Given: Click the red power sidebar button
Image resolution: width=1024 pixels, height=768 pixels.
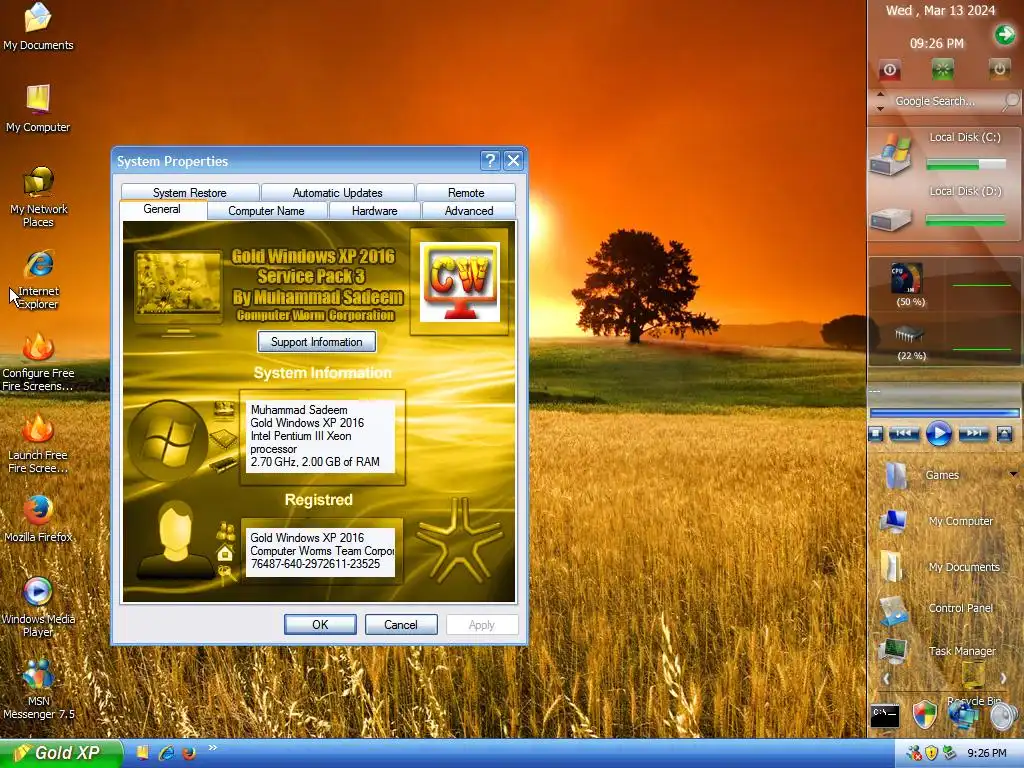Looking at the screenshot, I should (889, 69).
